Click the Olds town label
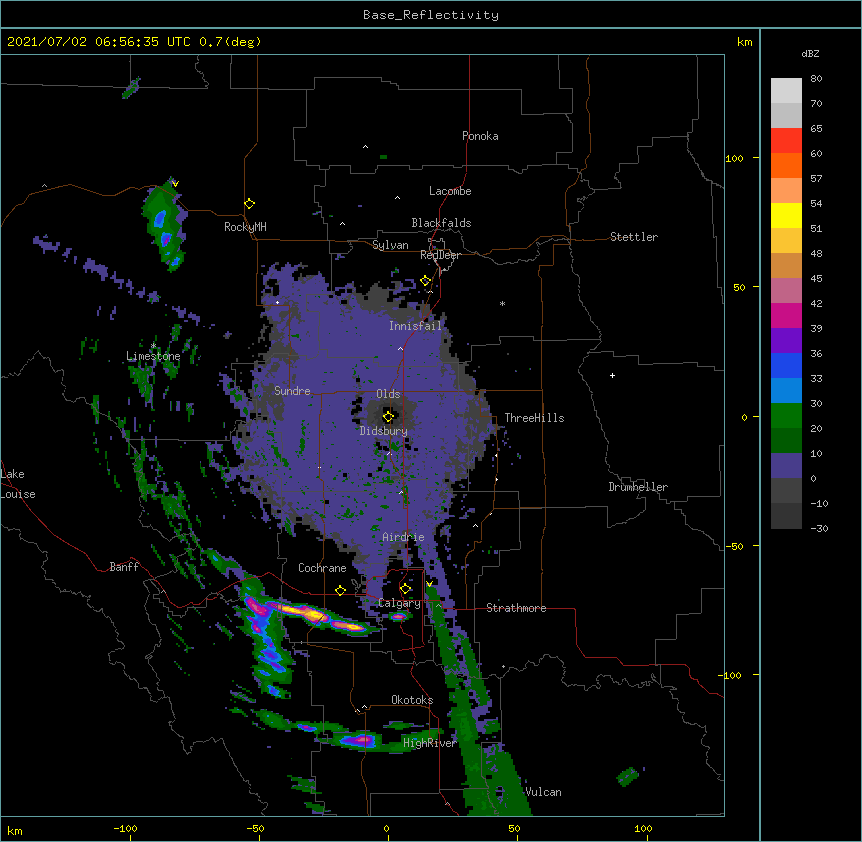Image resolution: width=862 pixels, height=842 pixels. pos(388,394)
